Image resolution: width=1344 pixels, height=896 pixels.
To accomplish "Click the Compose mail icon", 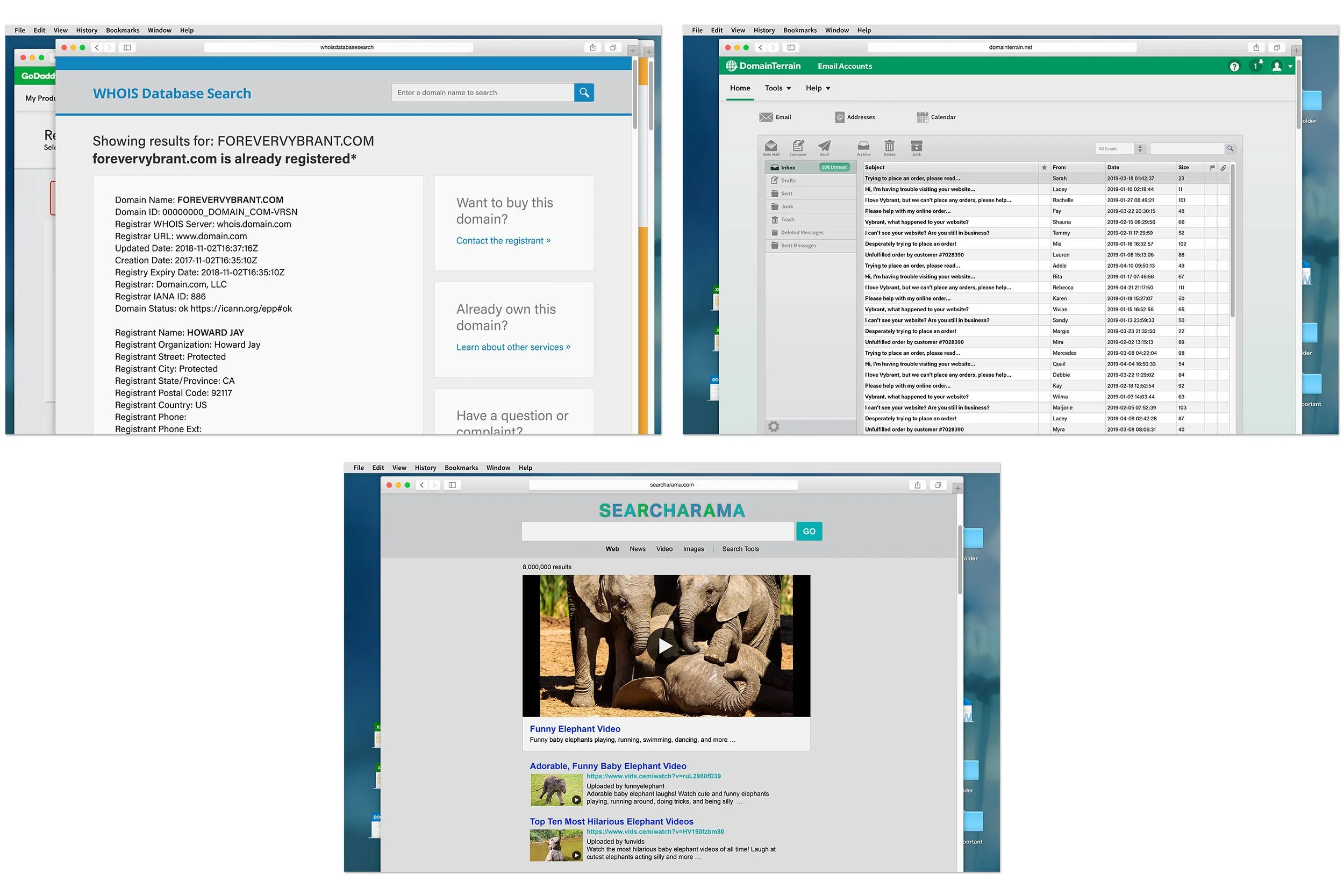I will [798, 146].
